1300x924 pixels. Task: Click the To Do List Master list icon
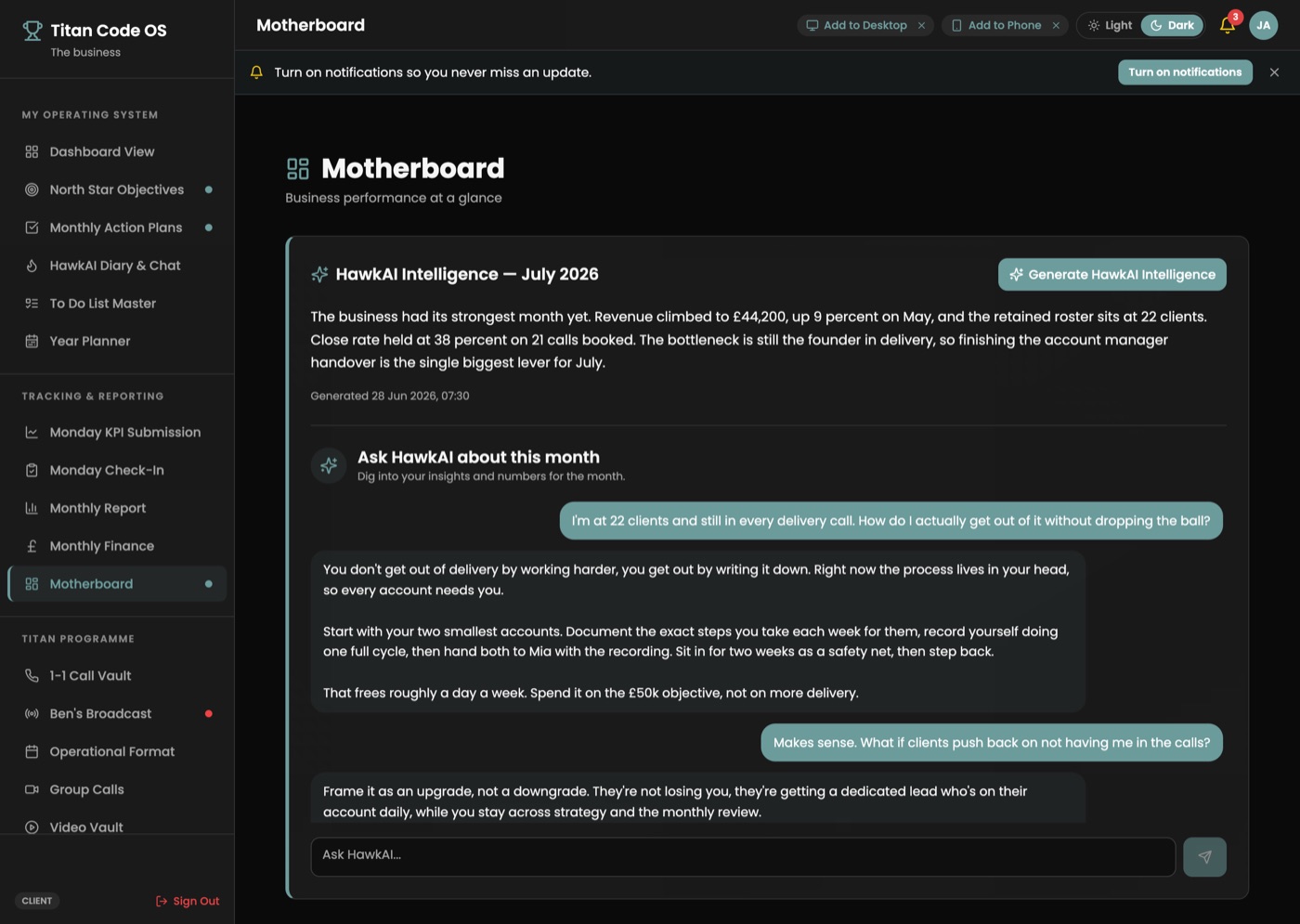point(32,304)
